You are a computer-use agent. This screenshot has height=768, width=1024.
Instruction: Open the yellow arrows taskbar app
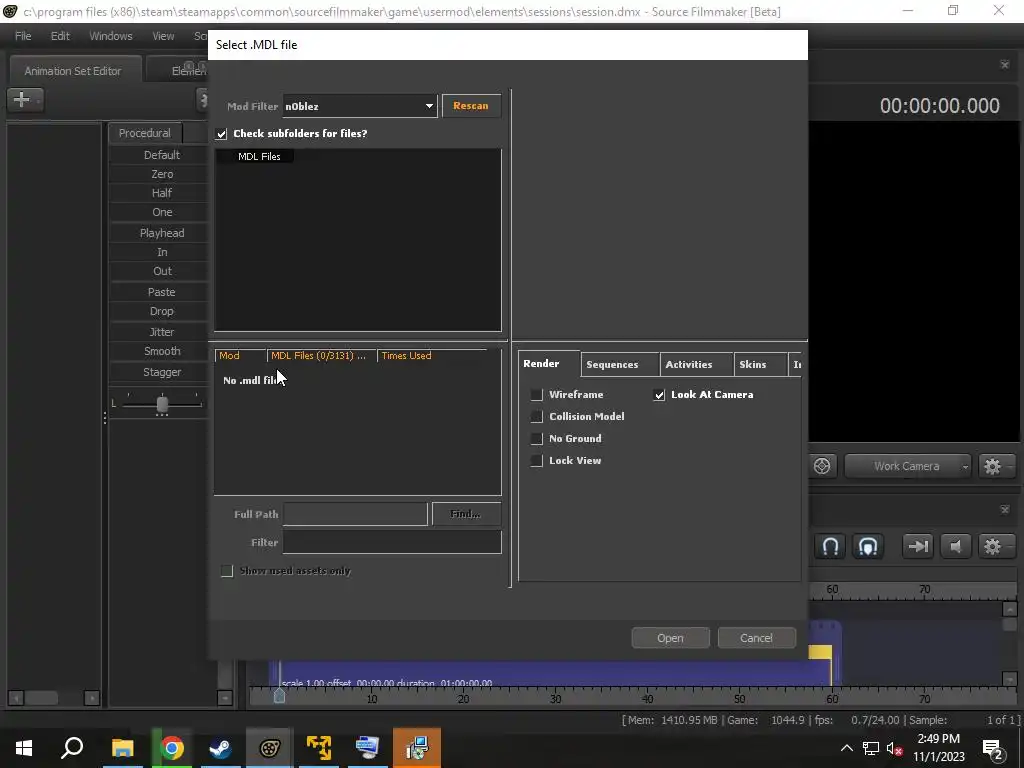click(319, 748)
